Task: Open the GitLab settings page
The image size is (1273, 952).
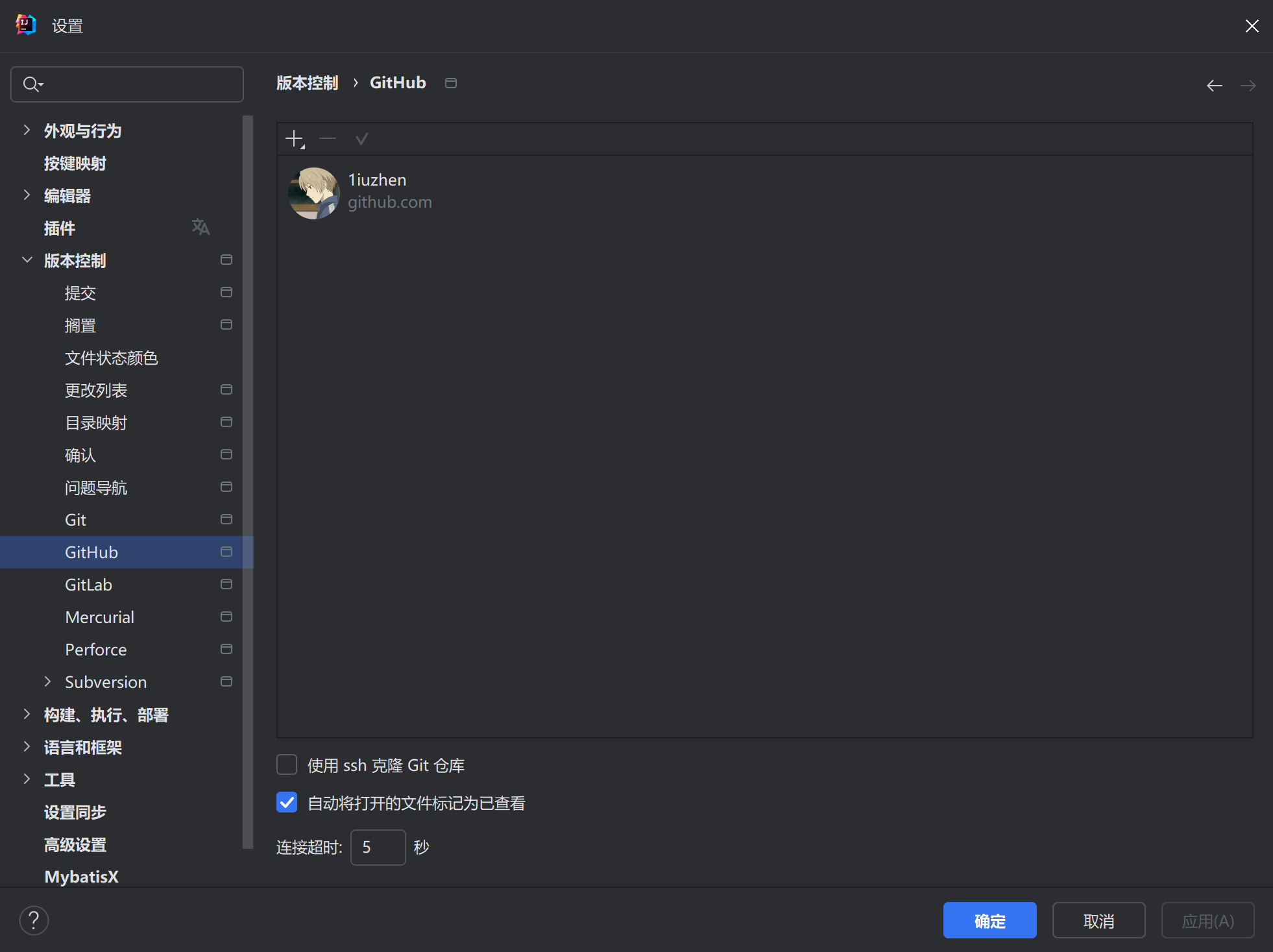Action: click(89, 585)
